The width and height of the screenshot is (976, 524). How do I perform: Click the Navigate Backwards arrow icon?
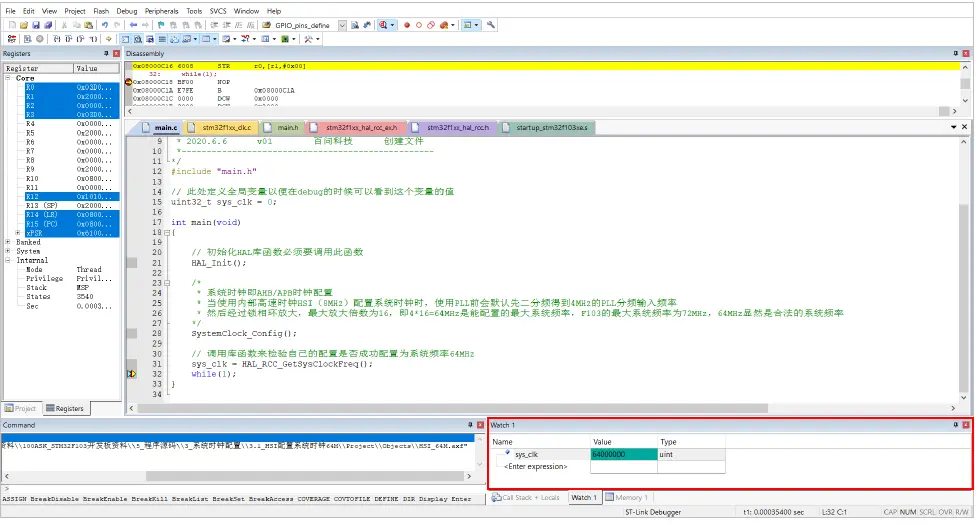click(134, 24)
